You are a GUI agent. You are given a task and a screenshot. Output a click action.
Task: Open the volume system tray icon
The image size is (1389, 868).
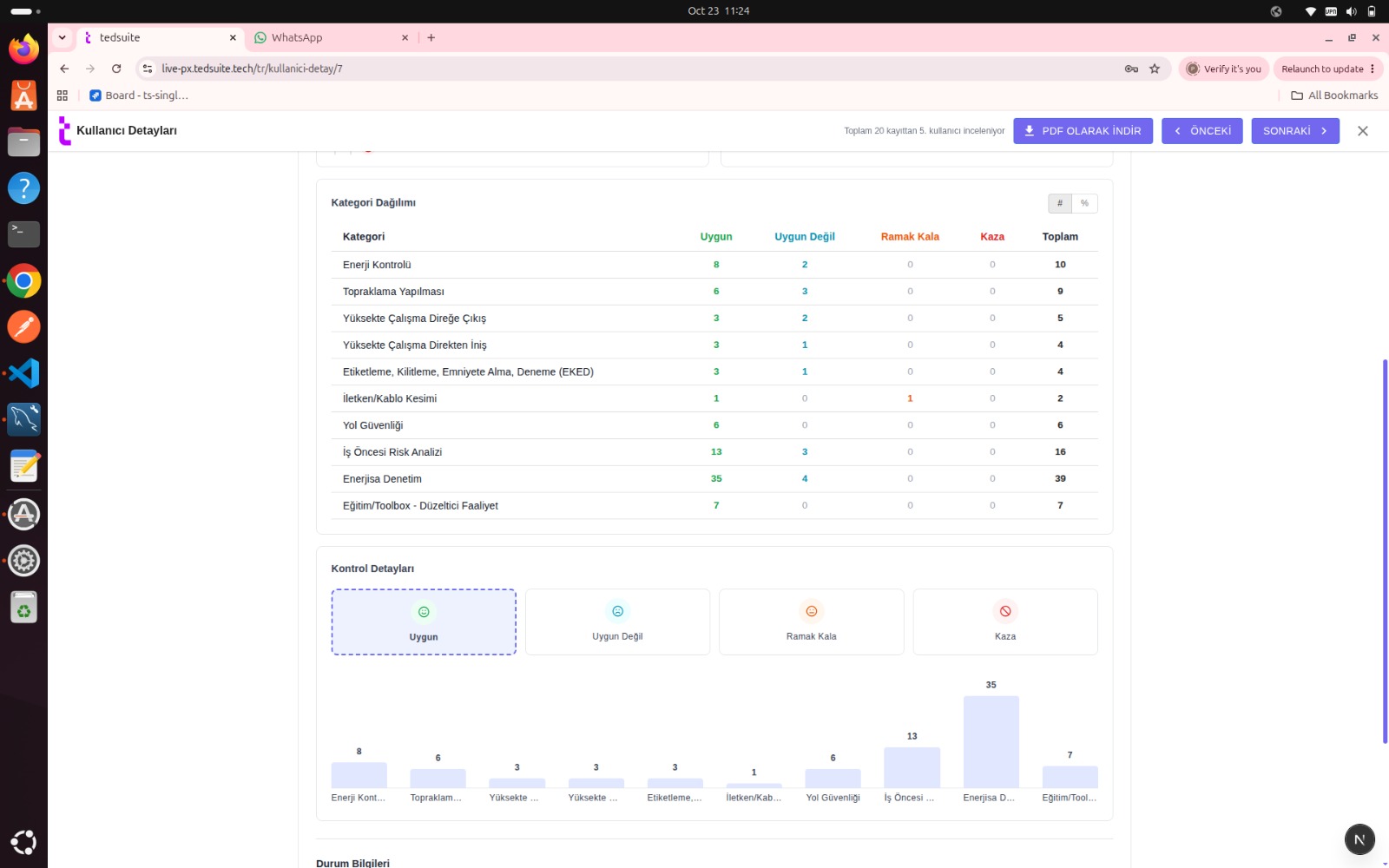point(1351,11)
